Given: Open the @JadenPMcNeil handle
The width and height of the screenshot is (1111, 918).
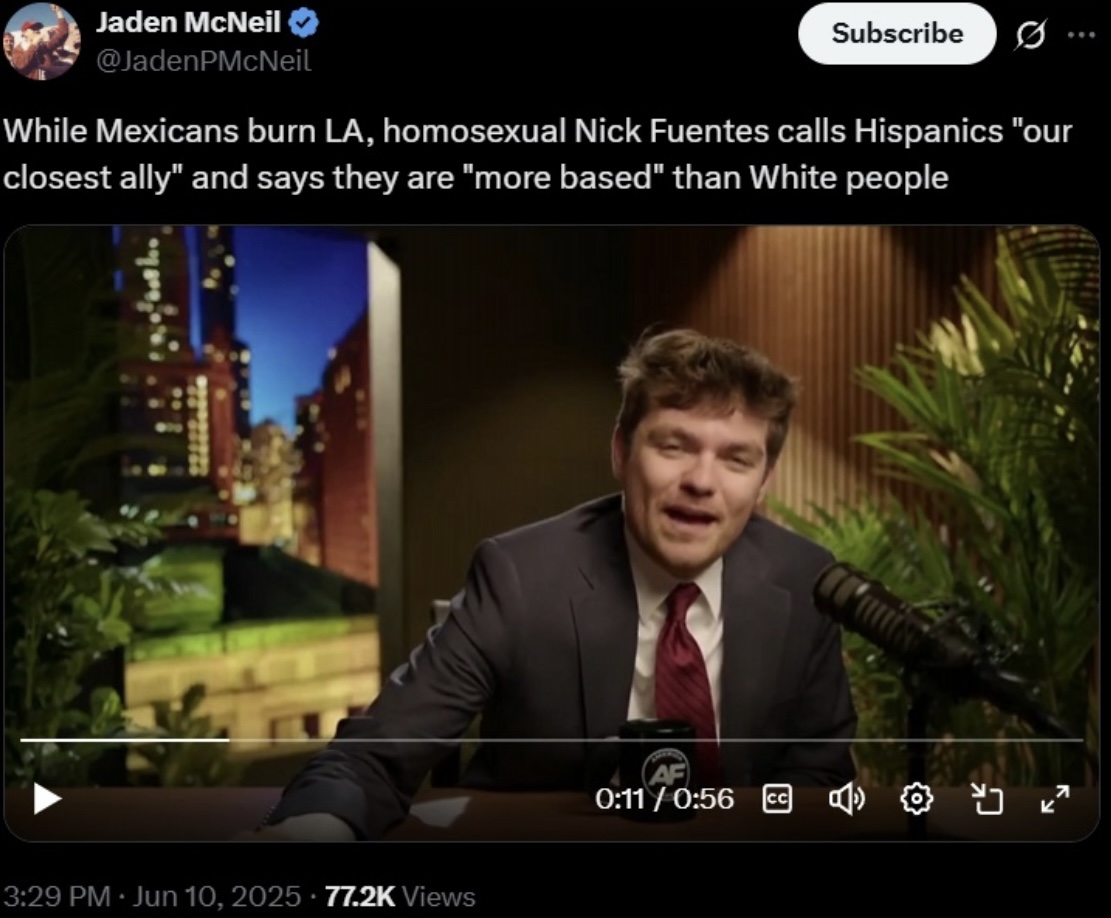Looking at the screenshot, I should [203, 62].
